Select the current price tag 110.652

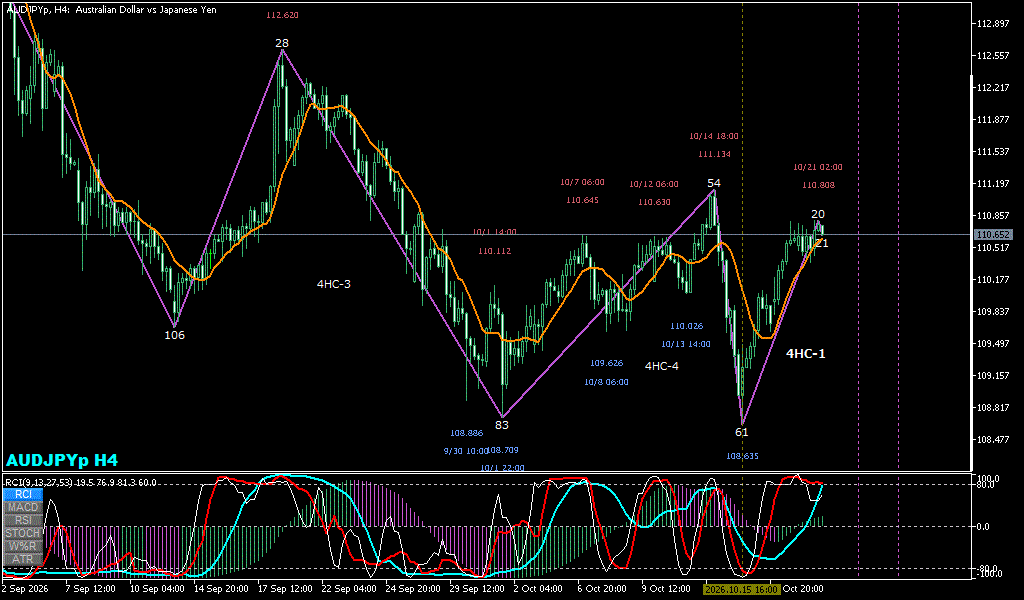click(x=993, y=234)
